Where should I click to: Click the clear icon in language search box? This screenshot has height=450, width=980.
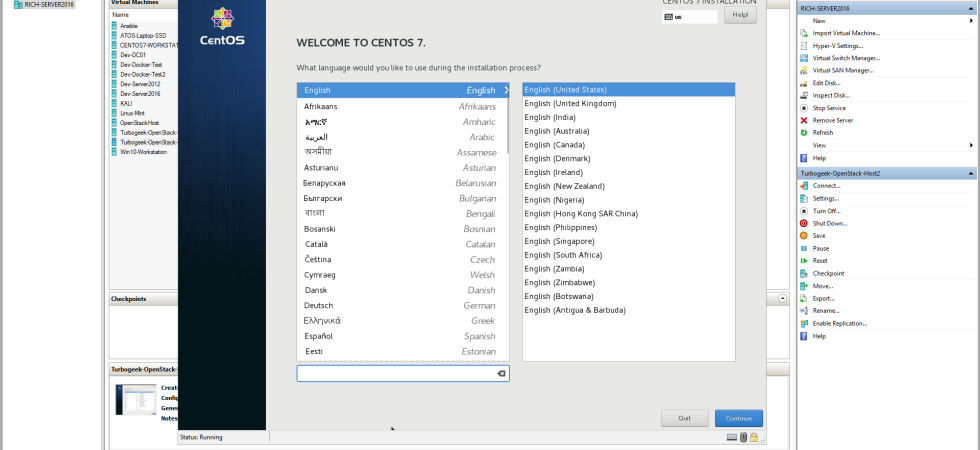[501, 374]
